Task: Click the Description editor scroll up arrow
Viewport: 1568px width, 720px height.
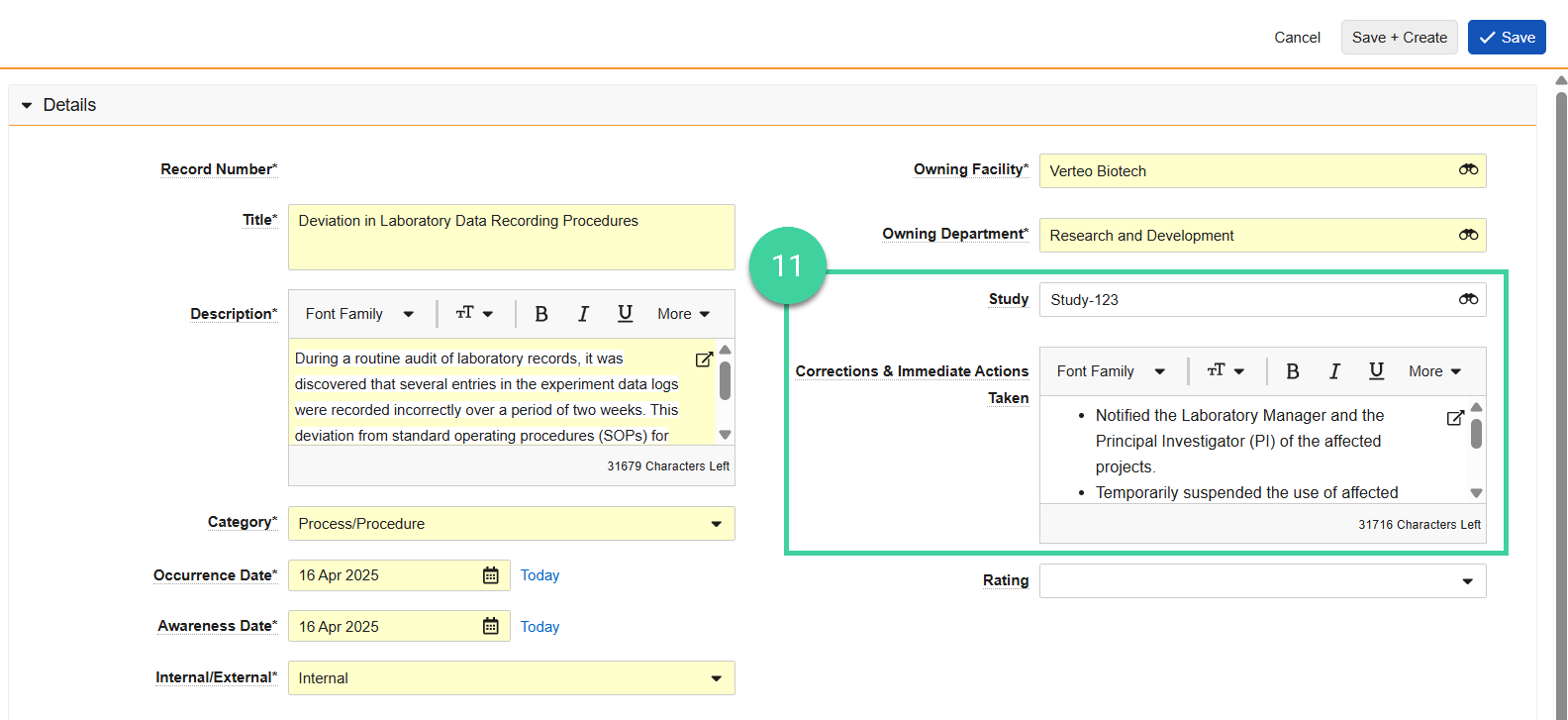Action: pos(726,350)
